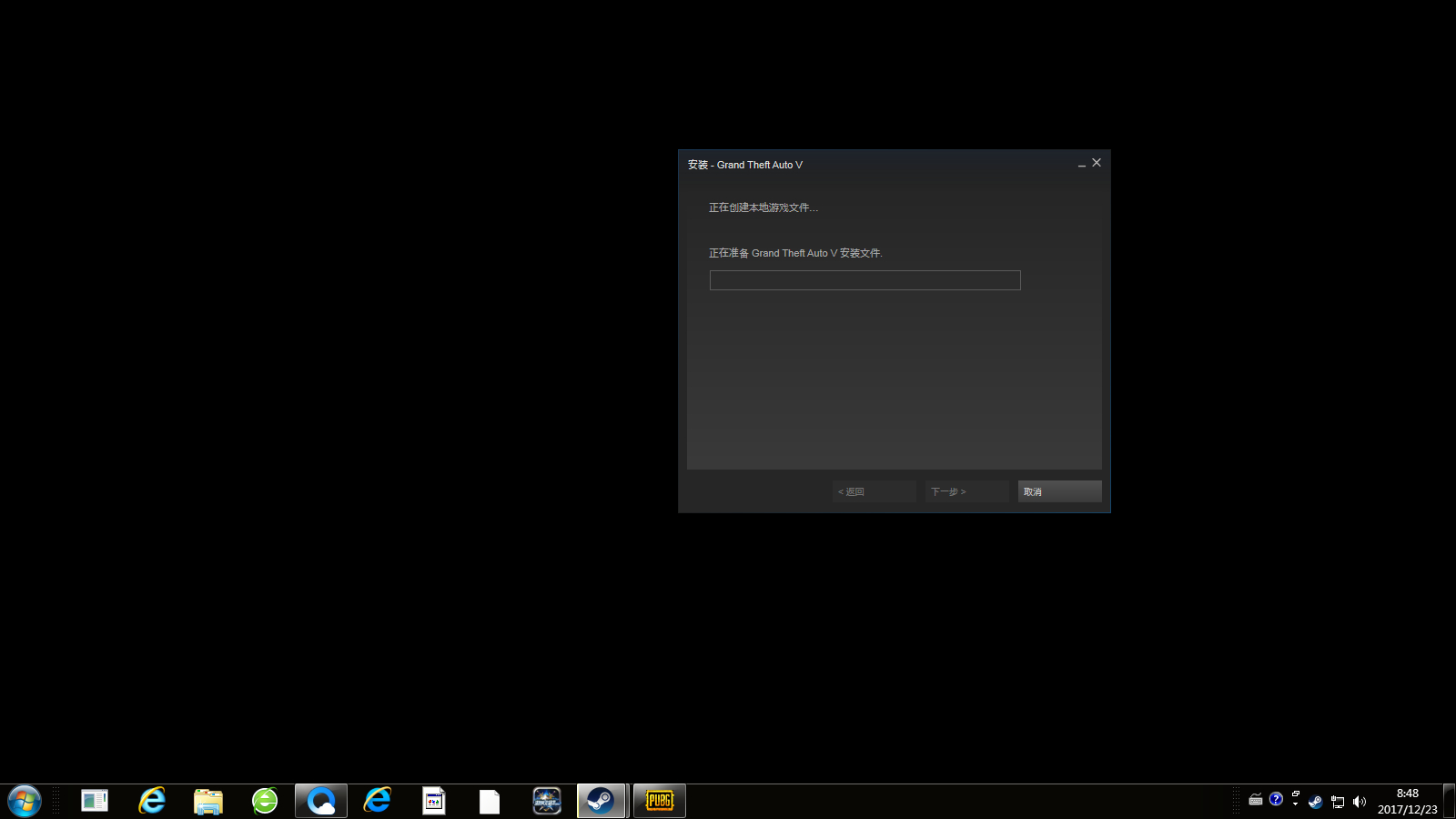
Task: Open Windows Explorer folder icon in taskbar
Action: coord(208,802)
